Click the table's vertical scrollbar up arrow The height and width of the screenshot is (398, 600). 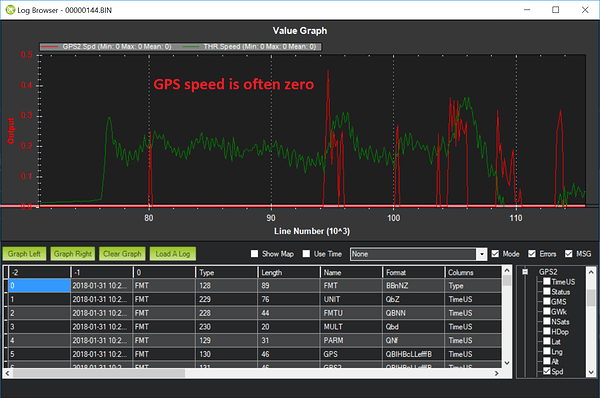point(507,271)
